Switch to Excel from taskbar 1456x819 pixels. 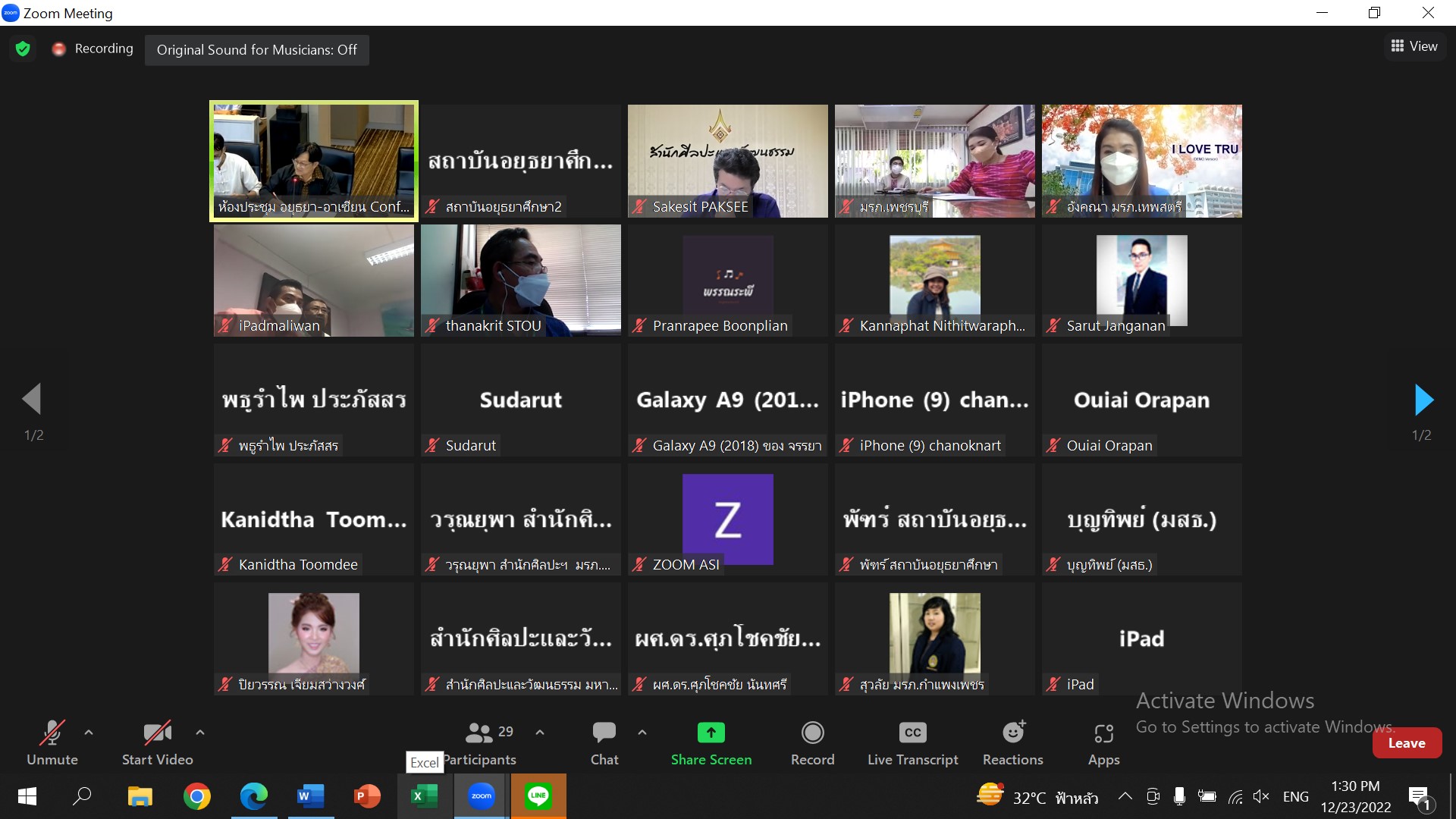(425, 796)
